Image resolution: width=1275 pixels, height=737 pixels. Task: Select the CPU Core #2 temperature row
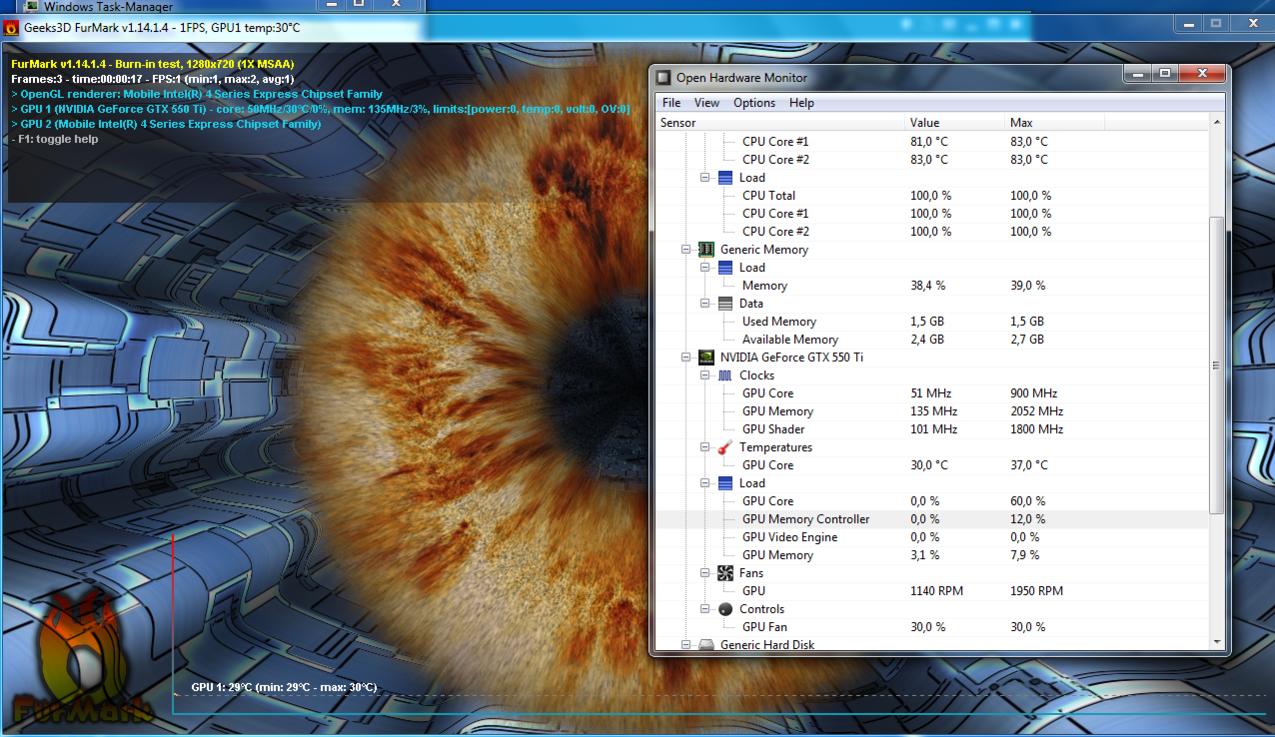[930, 160]
